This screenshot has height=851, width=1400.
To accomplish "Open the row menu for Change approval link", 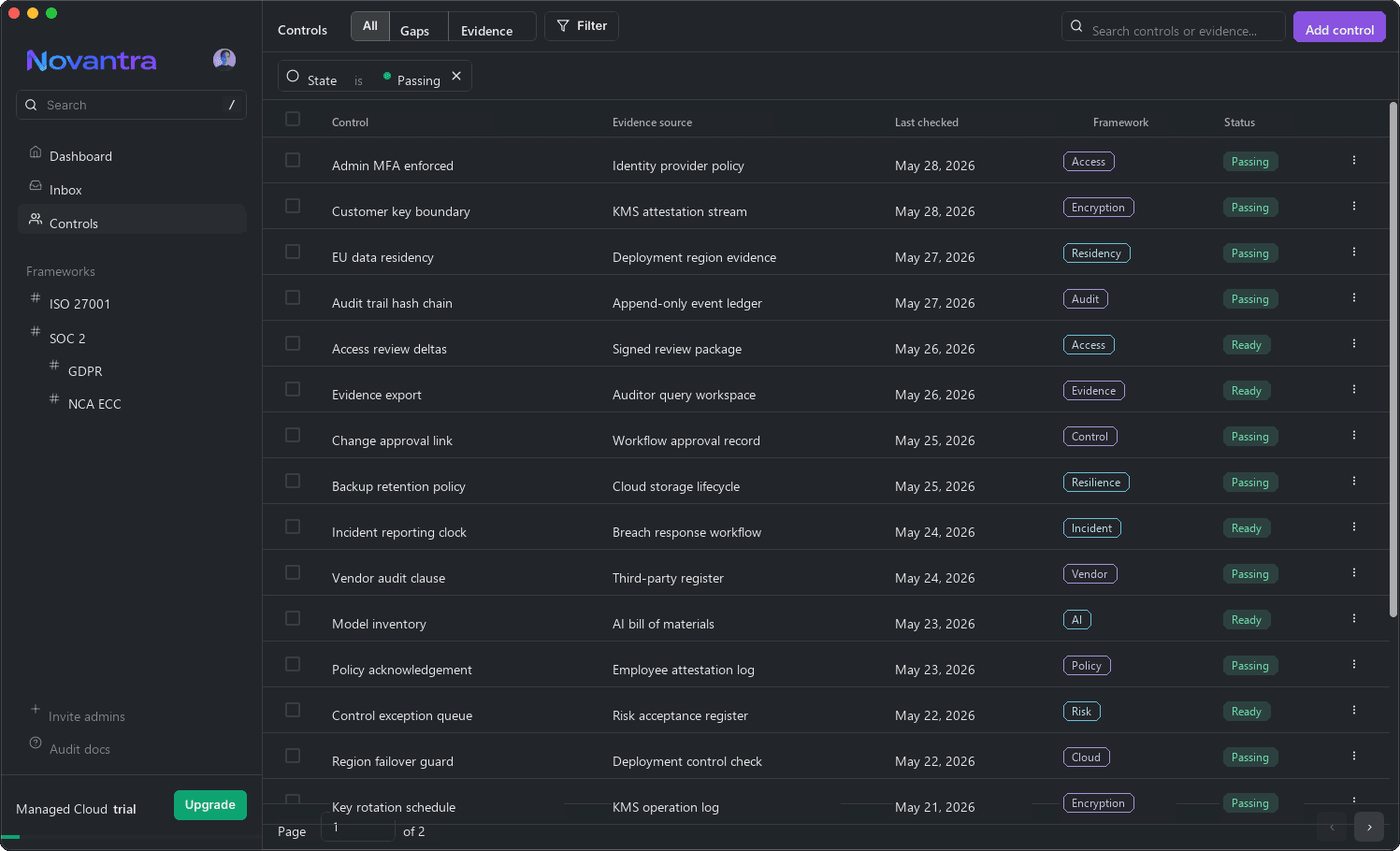I will click(x=1353, y=435).
